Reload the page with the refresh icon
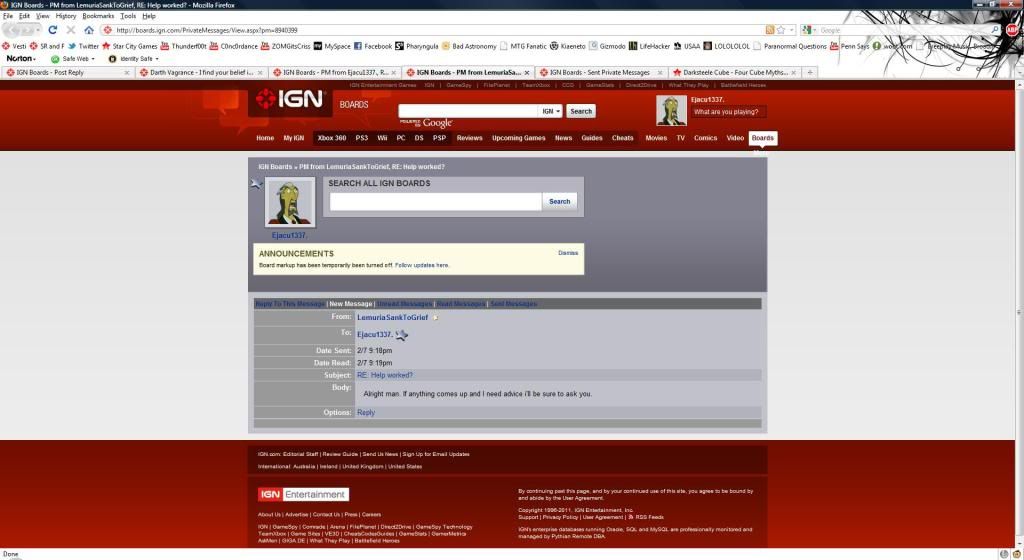 [x=53, y=30]
